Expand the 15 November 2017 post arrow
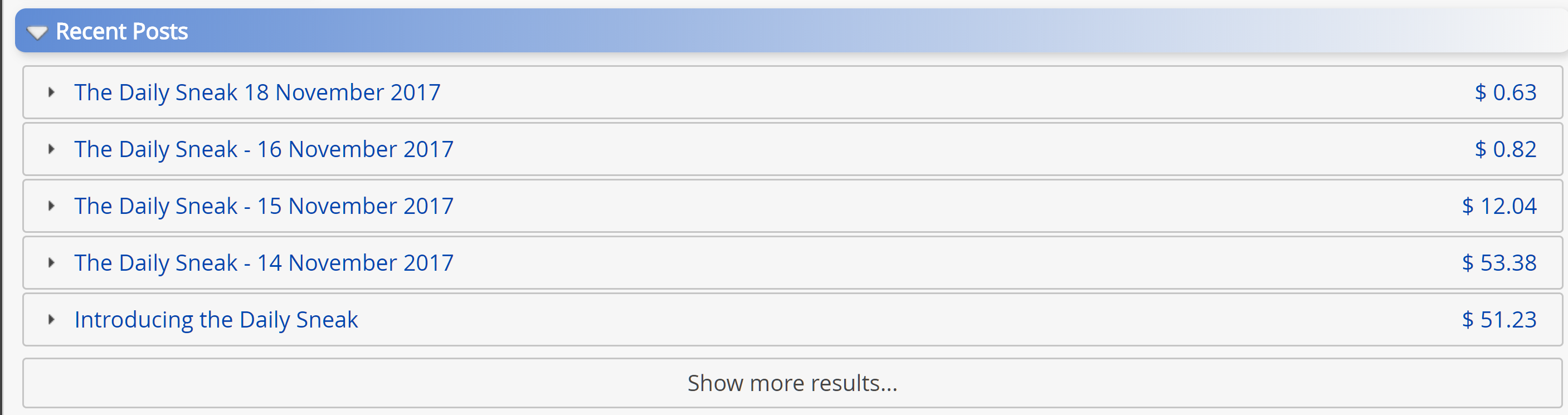Viewport: 1568px width, 415px height. click(52, 206)
